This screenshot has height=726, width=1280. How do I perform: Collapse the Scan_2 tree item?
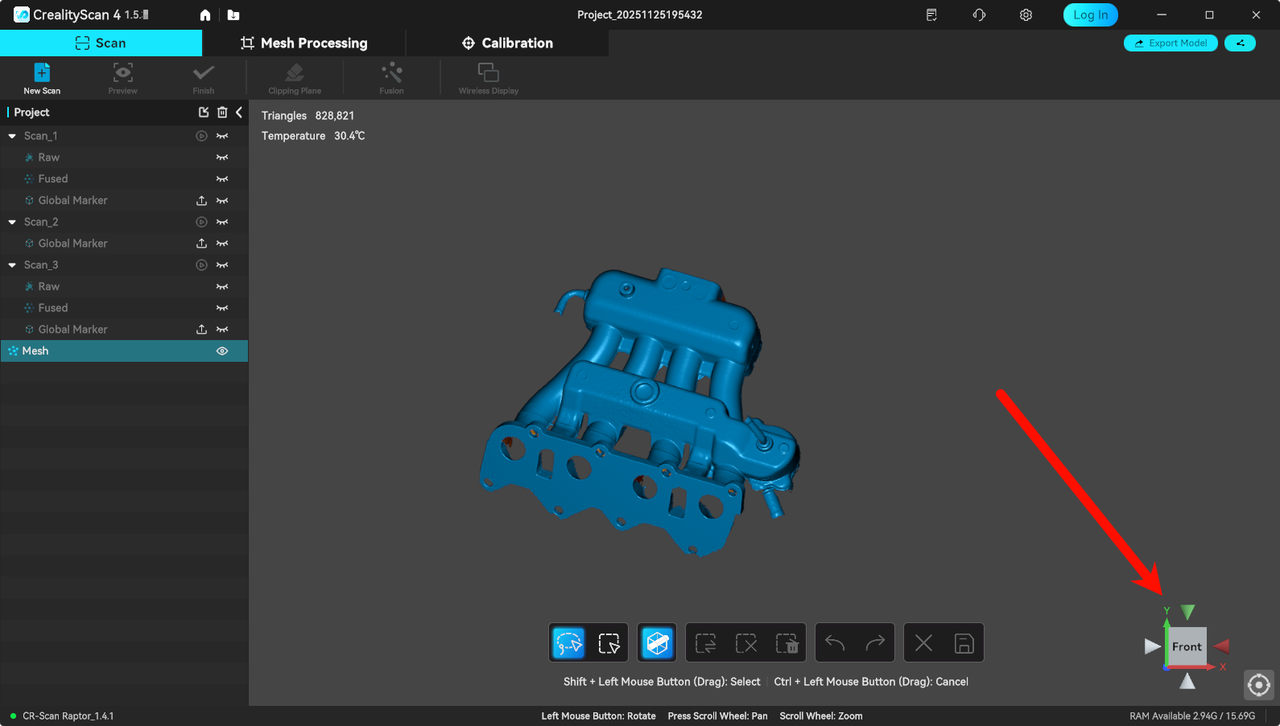(x=10, y=221)
